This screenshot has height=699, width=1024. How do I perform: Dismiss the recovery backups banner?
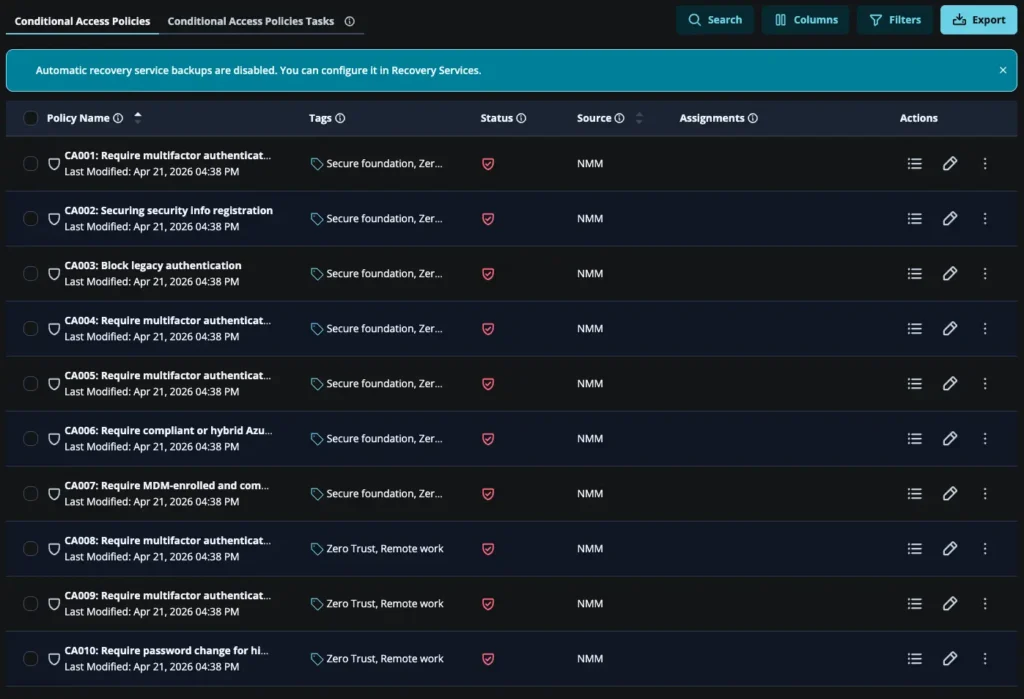(1002, 70)
